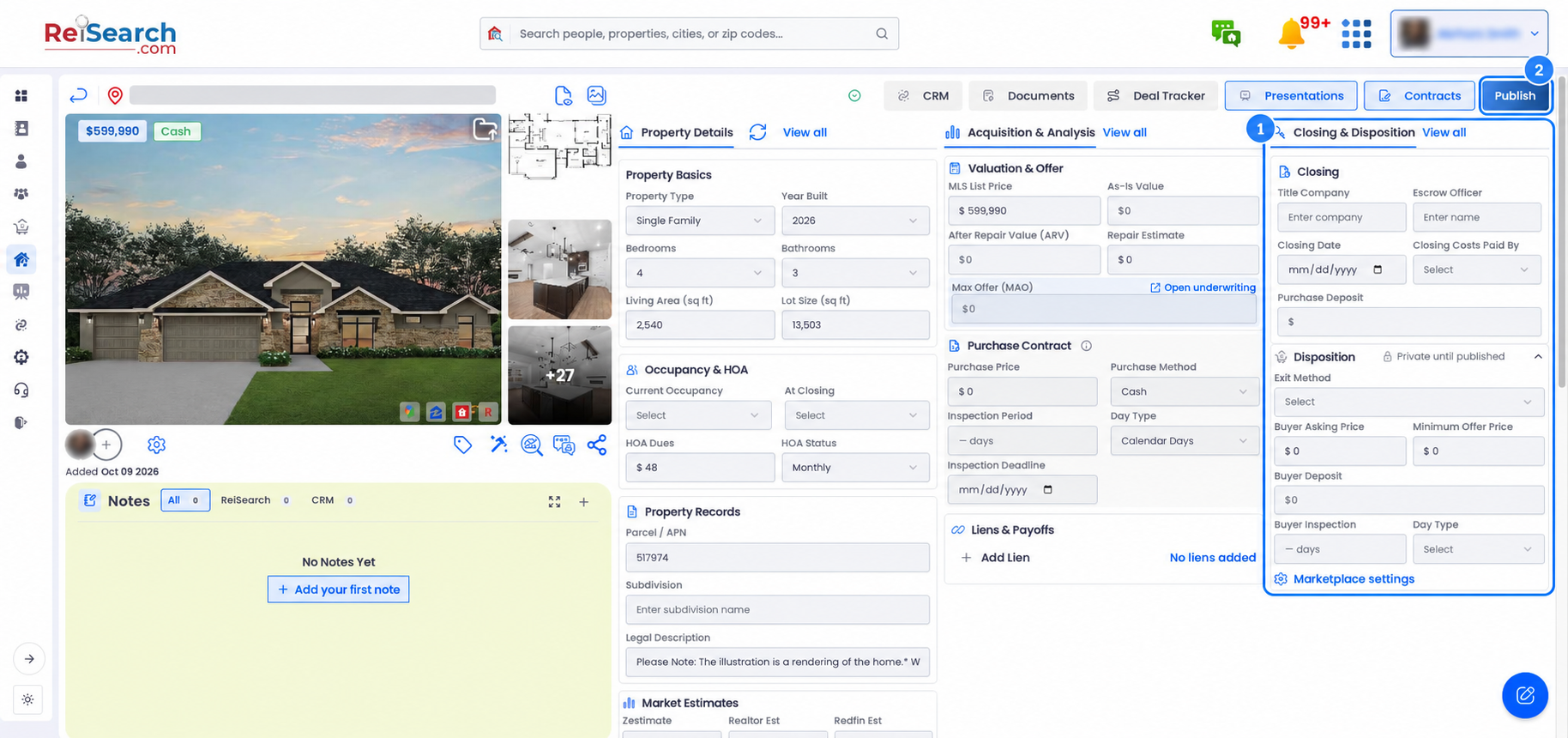Image resolution: width=1568 pixels, height=738 pixels.
Task: Open the Bedrooms dropdown showing 4
Action: click(698, 273)
